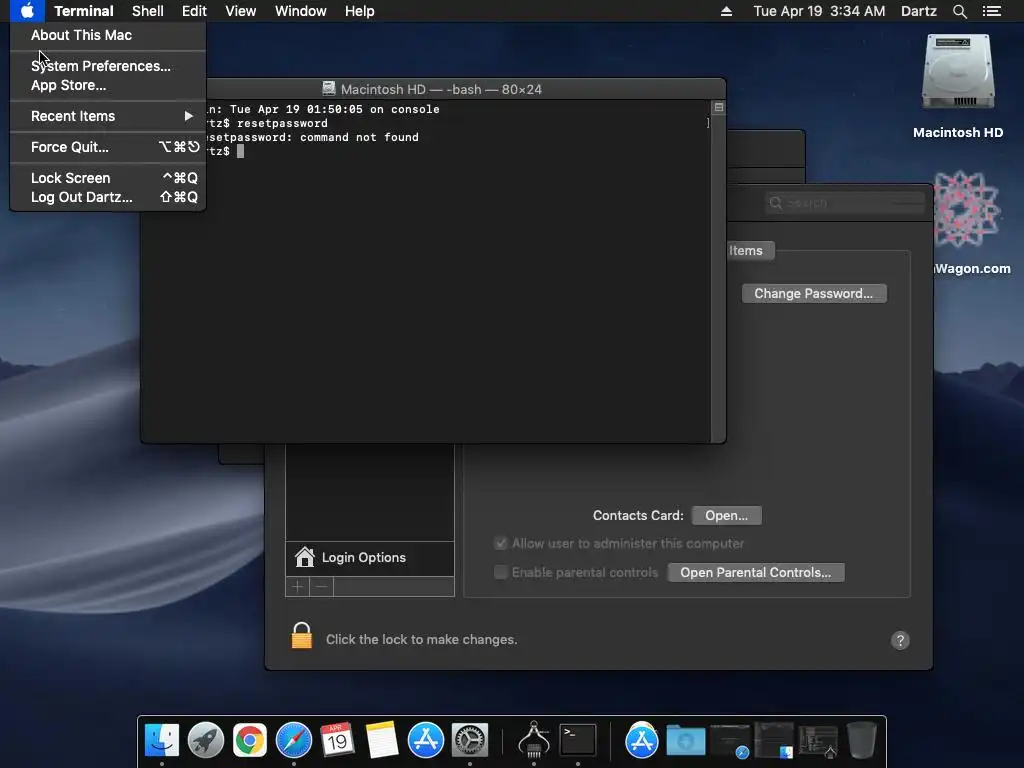Viewport: 1024px width, 768px height.
Task: Enable parental controls checkbox
Action: [x=501, y=572]
